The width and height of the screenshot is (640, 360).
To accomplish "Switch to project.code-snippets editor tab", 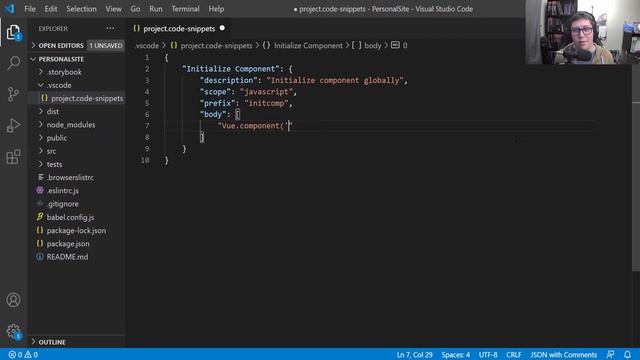I will pyautogui.click(x=179, y=28).
